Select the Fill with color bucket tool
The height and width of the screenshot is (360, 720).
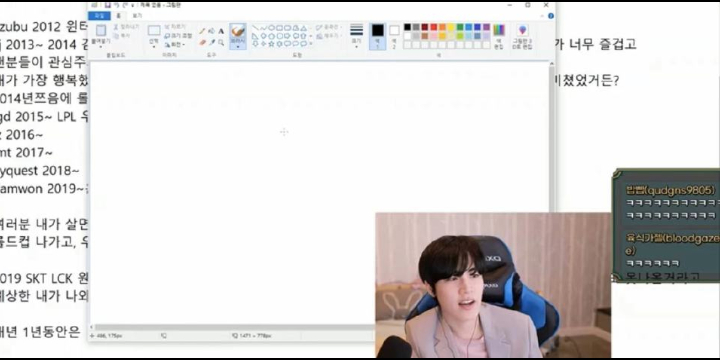[x=211, y=31]
